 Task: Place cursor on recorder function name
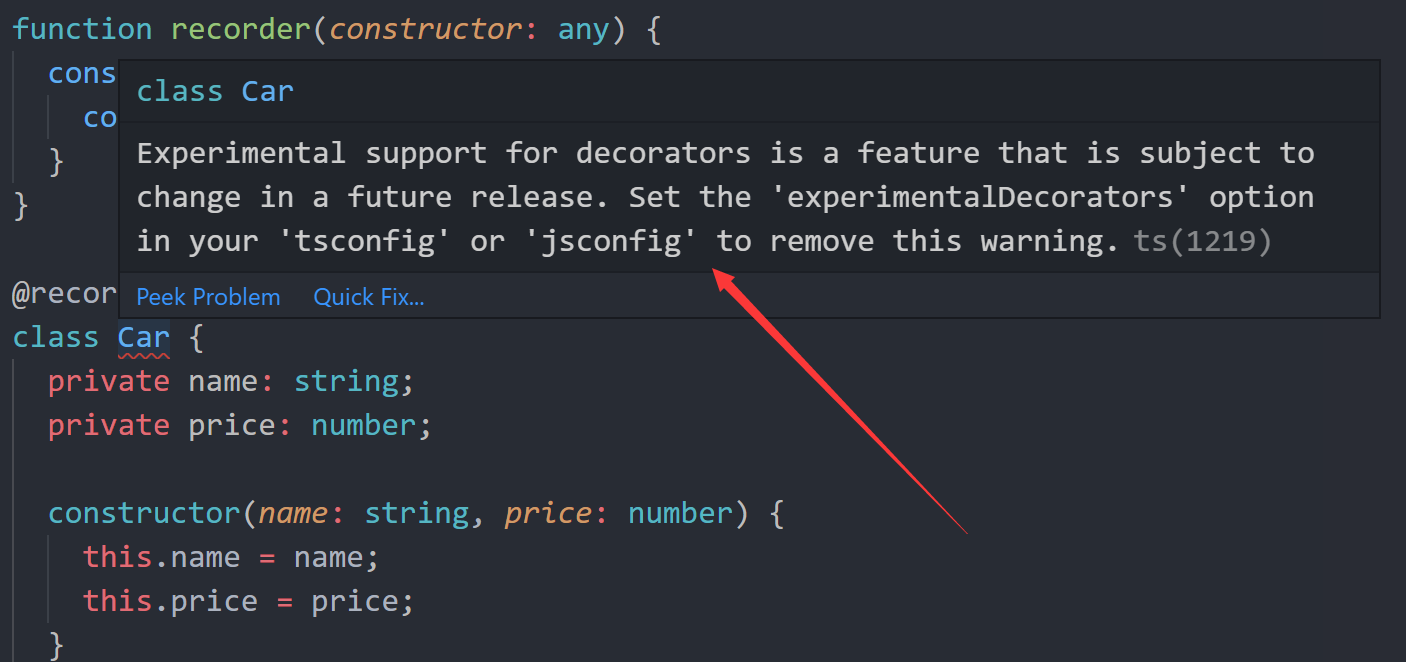click(x=241, y=29)
